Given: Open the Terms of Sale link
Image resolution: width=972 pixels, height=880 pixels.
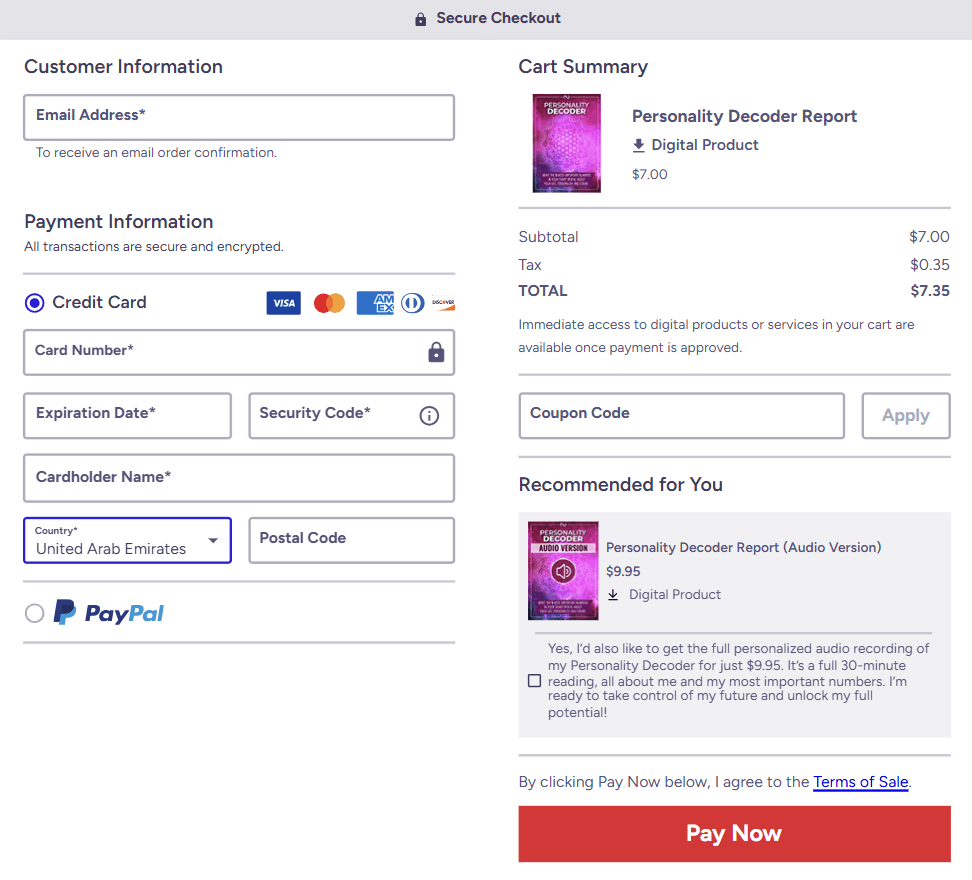Looking at the screenshot, I should (x=860, y=782).
